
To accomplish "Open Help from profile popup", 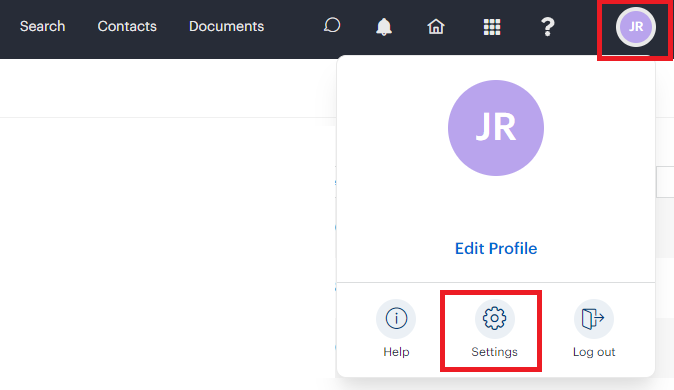I will 396,329.
